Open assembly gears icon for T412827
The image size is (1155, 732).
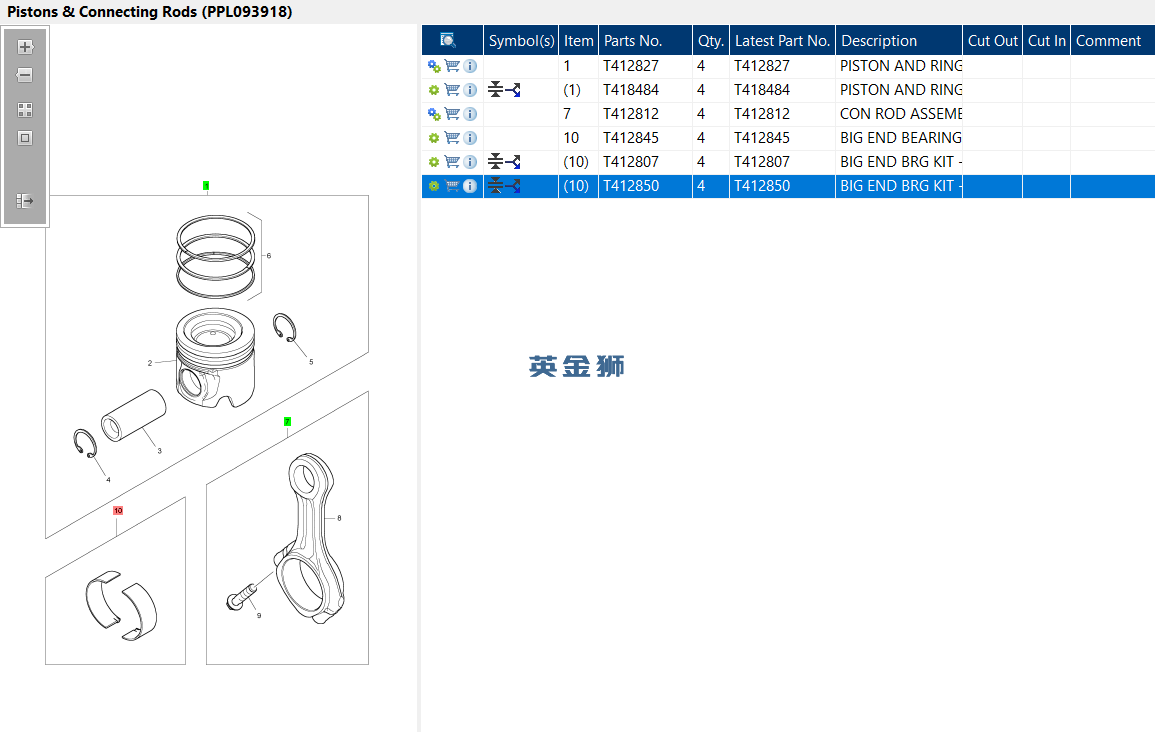tap(435, 66)
